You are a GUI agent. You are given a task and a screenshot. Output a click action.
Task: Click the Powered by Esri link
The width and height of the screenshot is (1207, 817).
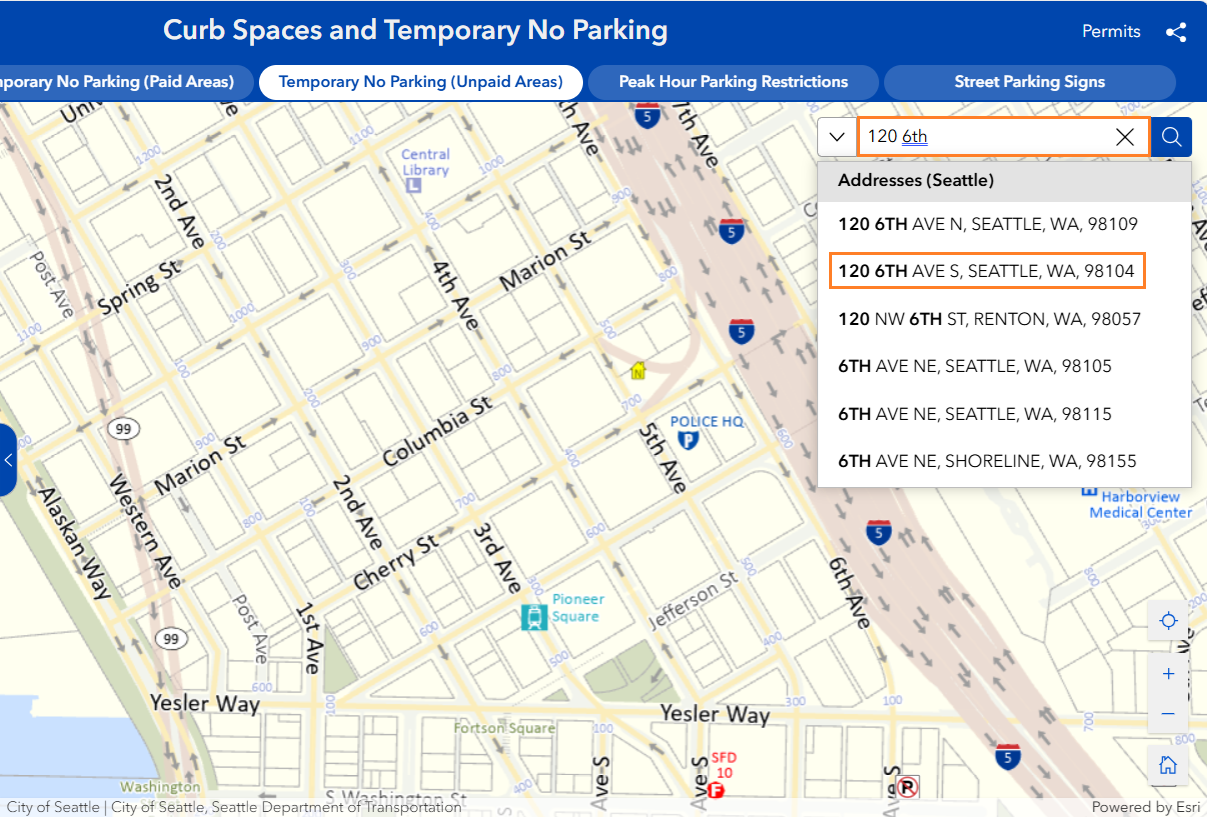(1146, 807)
